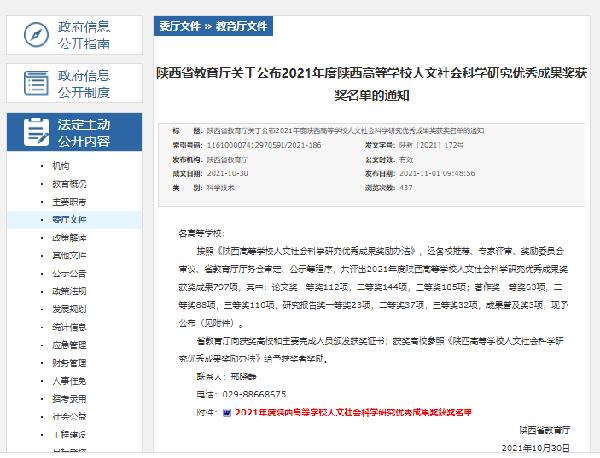Open 统计信息 in the sidebar
600x458 pixels.
pyautogui.click(x=68, y=327)
